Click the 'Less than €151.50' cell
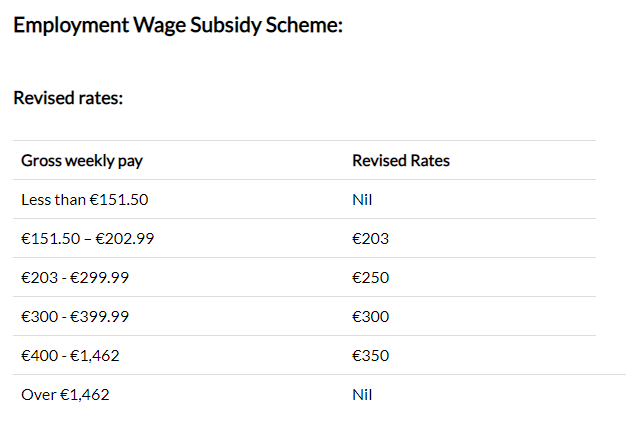 coord(85,200)
